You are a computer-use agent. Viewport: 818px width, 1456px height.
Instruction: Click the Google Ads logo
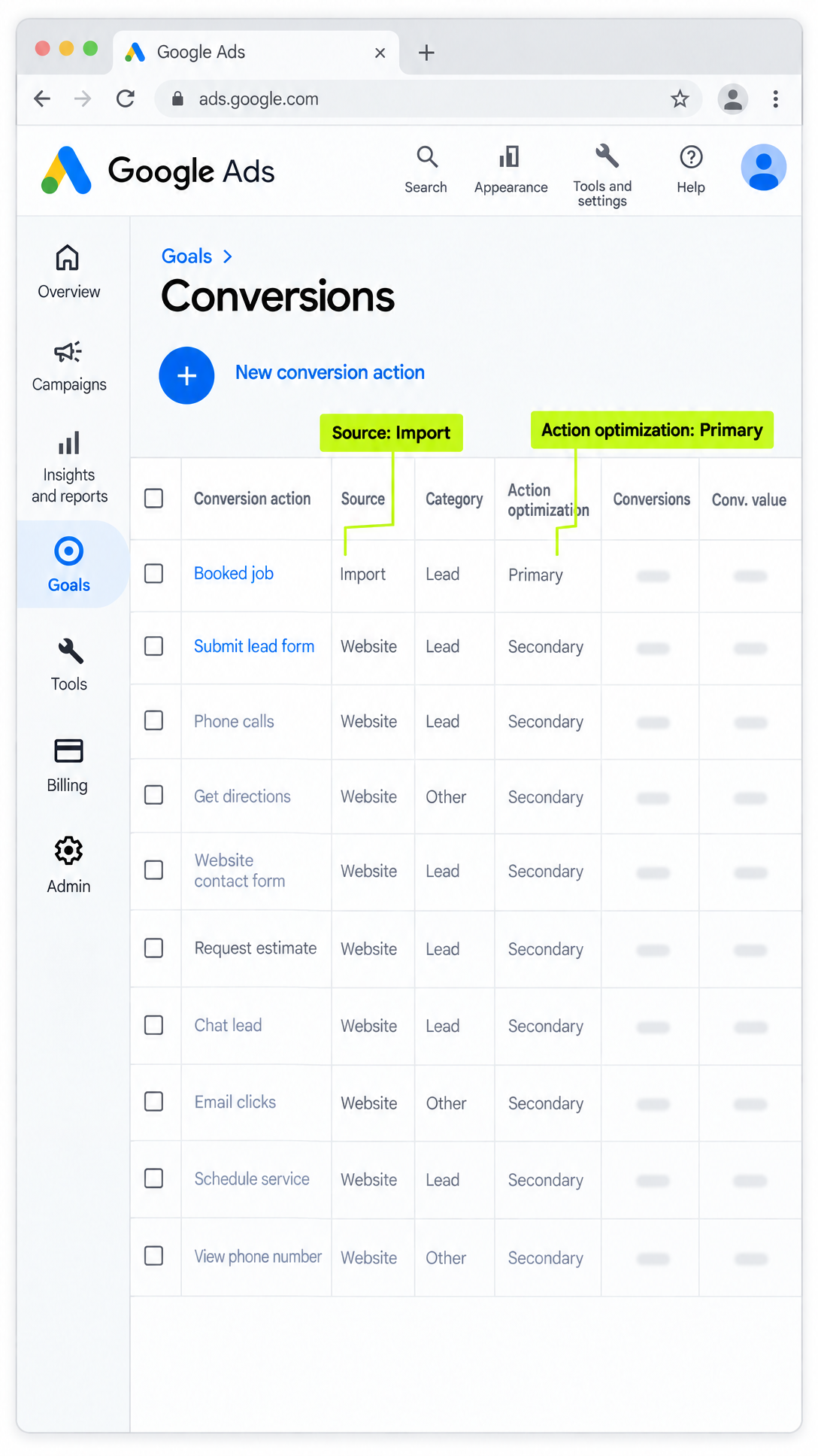point(158,171)
